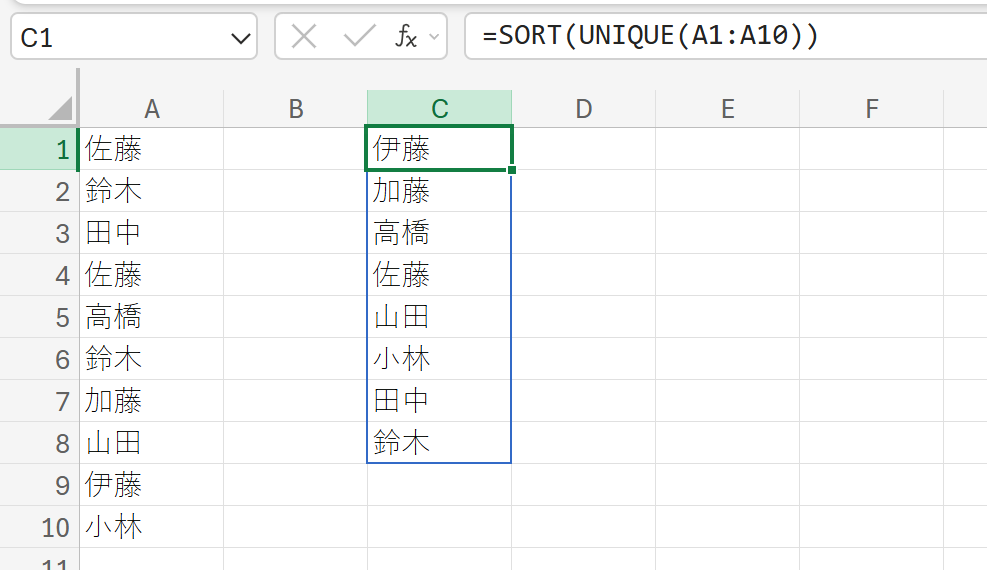
Task: Select cell A3 containing 田中
Action: 152,233
